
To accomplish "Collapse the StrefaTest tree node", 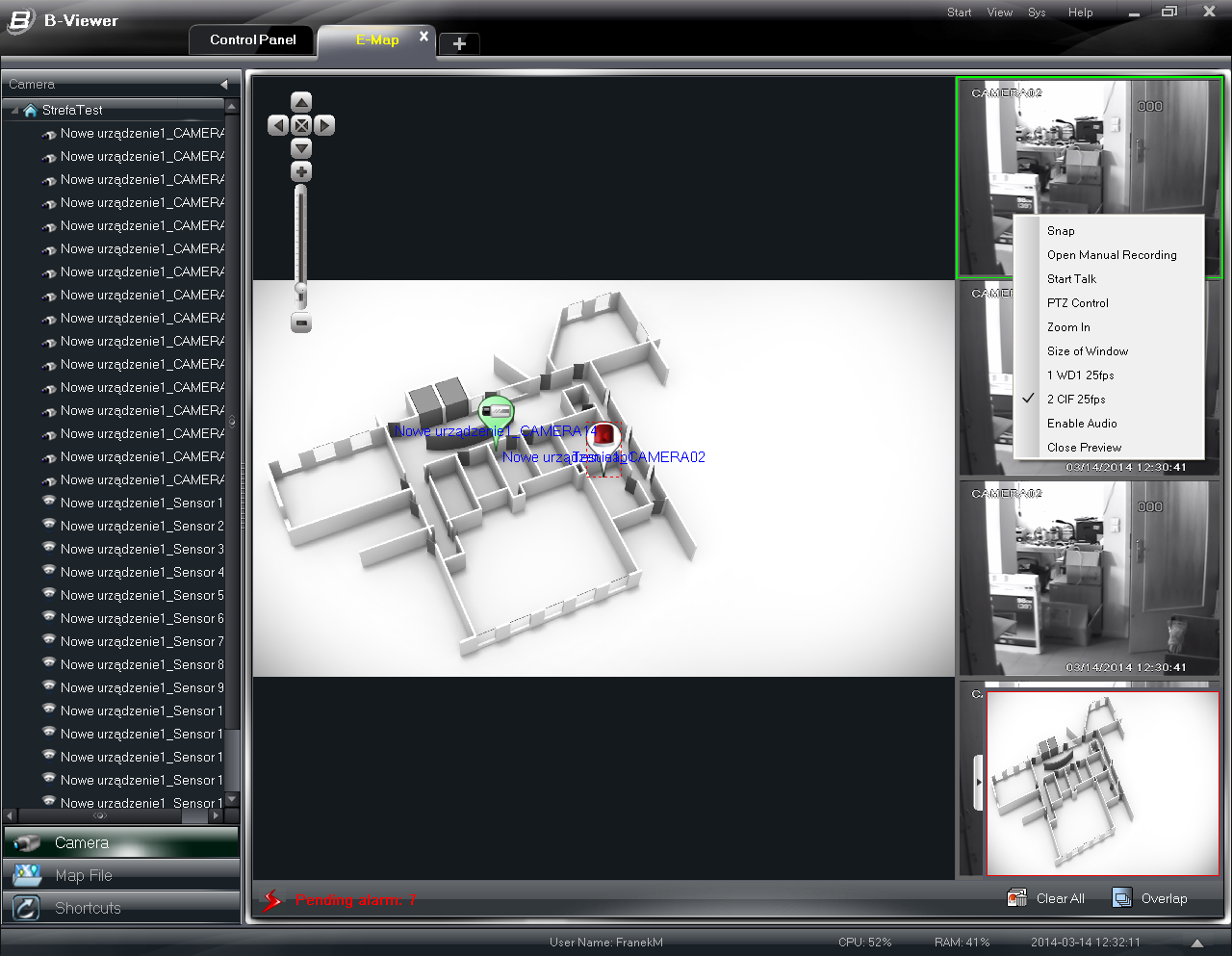I will (14, 111).
